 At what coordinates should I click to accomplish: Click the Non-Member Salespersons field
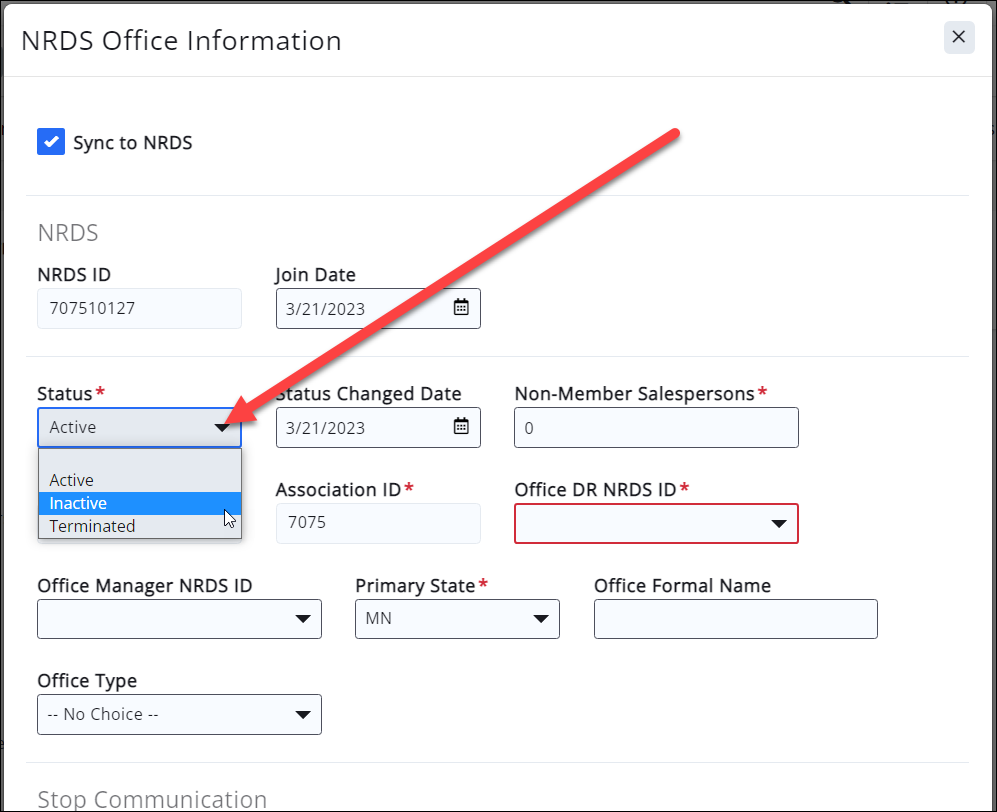tap(656, 427)
